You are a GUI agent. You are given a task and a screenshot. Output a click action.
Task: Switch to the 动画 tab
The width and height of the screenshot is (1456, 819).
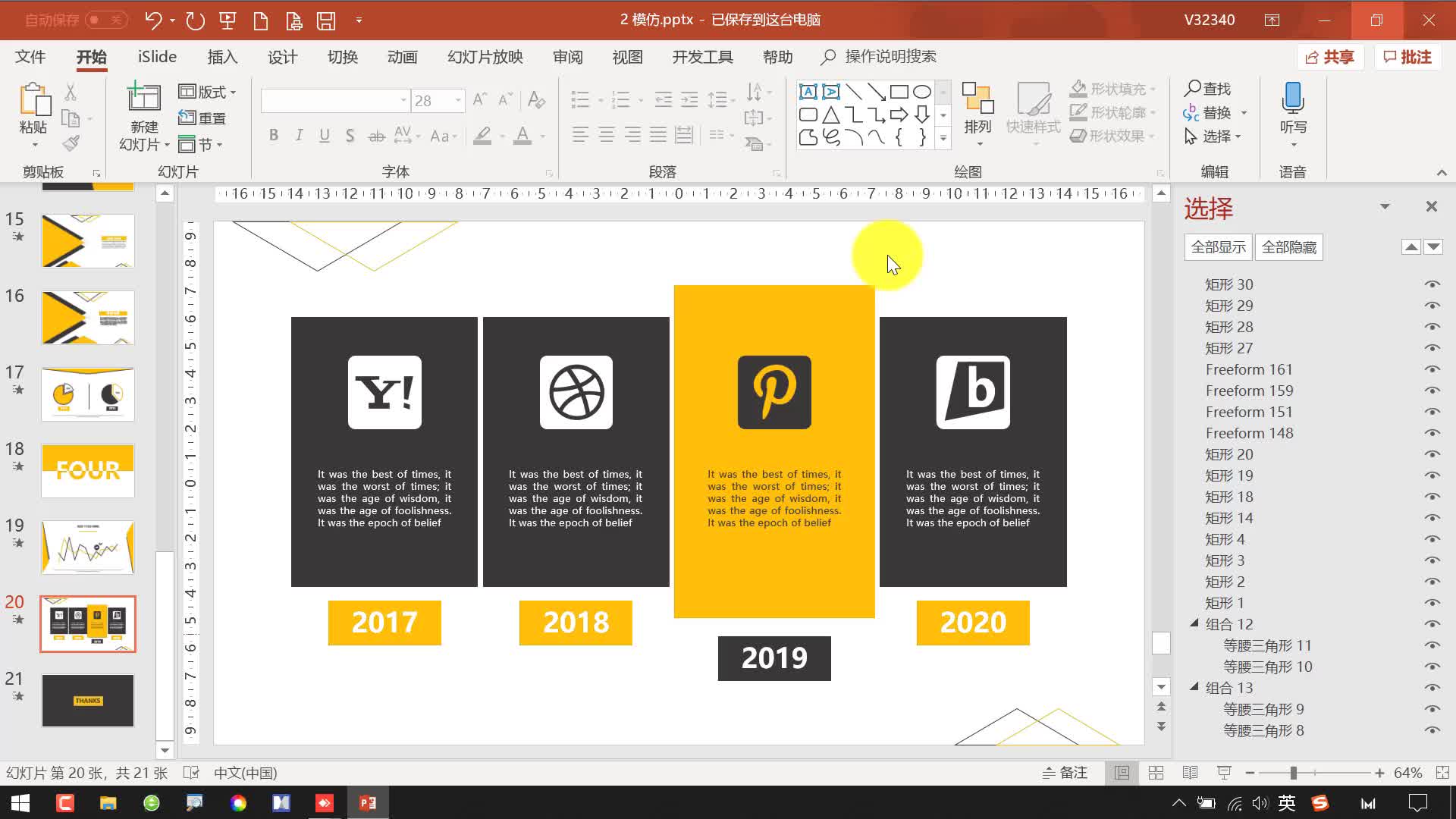402,57
